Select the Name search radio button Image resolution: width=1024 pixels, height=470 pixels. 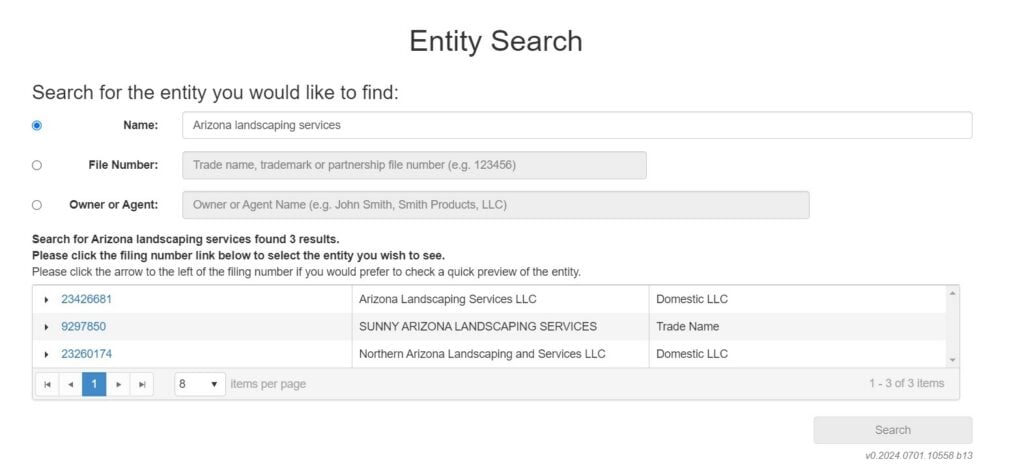37,125
